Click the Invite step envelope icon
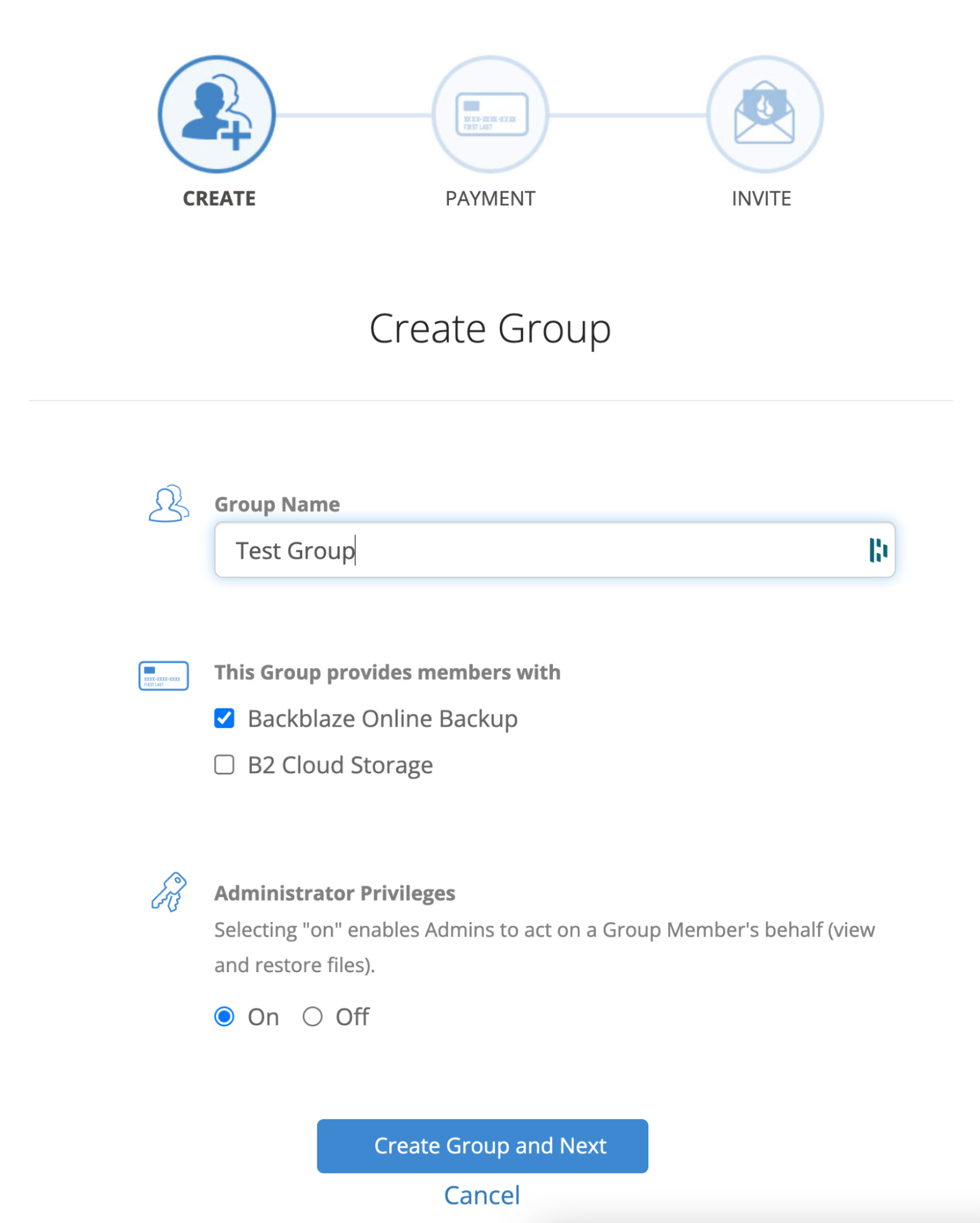Screen dimensions: 980x1223 tap(765, 114)
